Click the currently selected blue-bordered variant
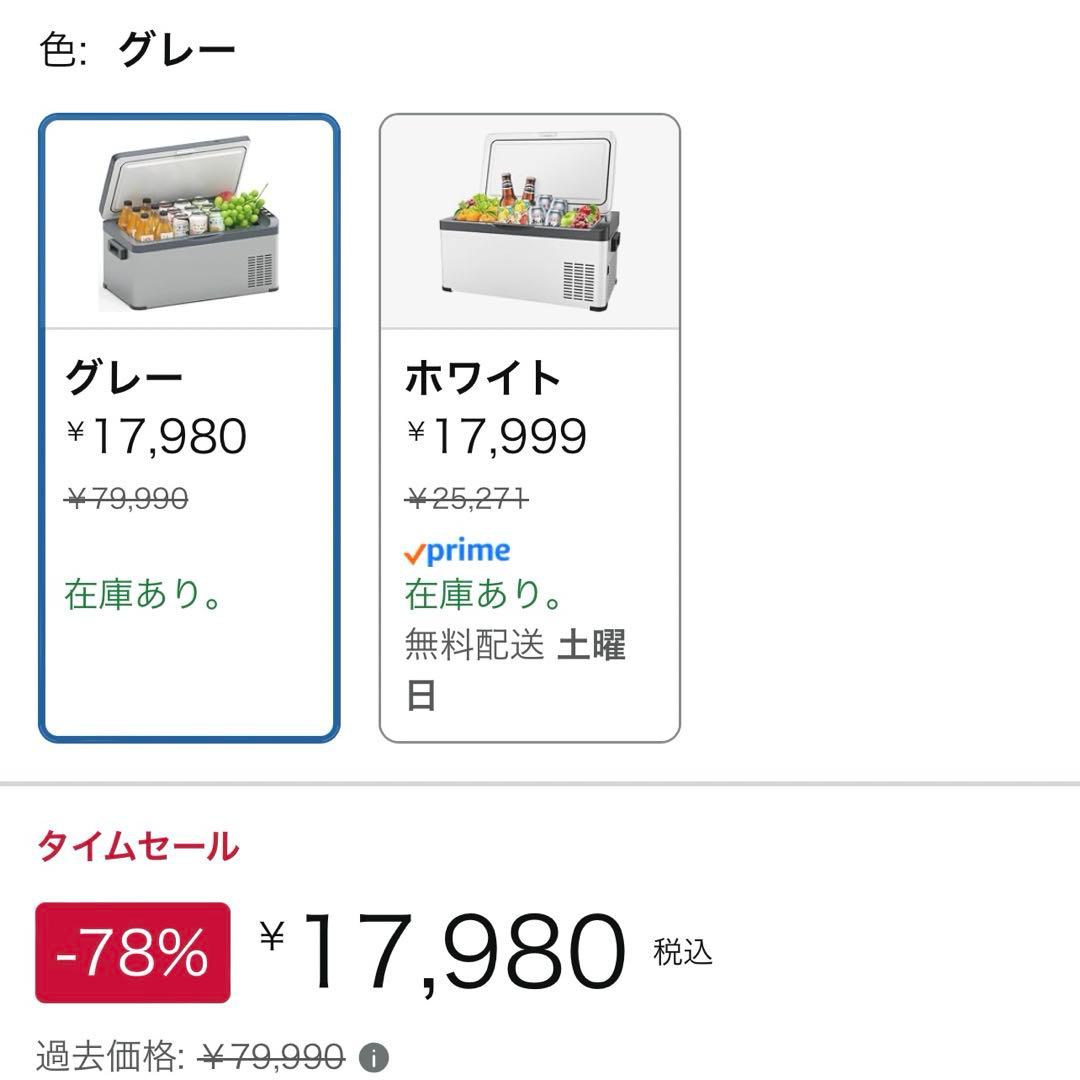 coord(189,425)
